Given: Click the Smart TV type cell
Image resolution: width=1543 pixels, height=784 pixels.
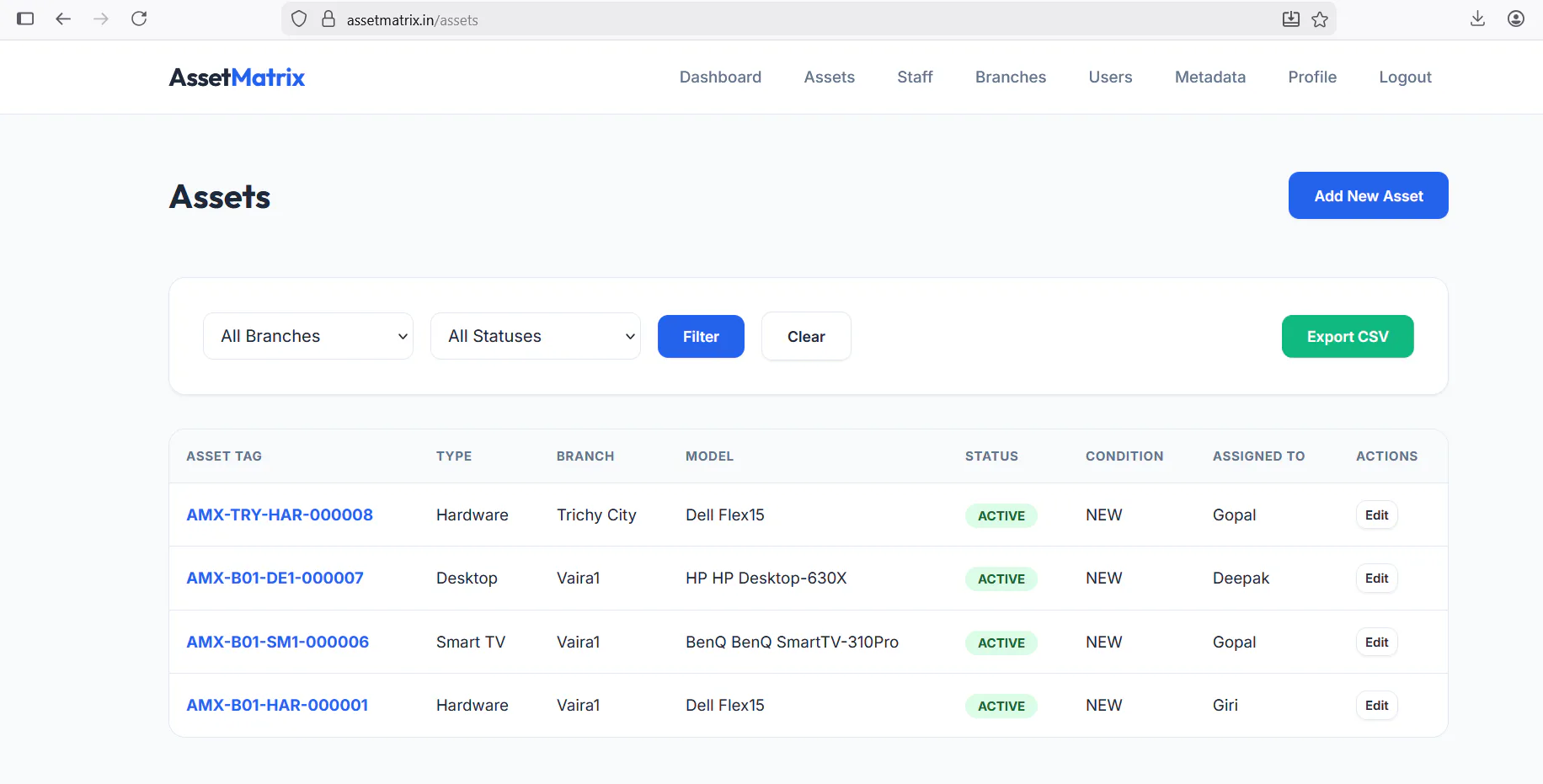Looking at the screenshot, I should coord(471,642).
